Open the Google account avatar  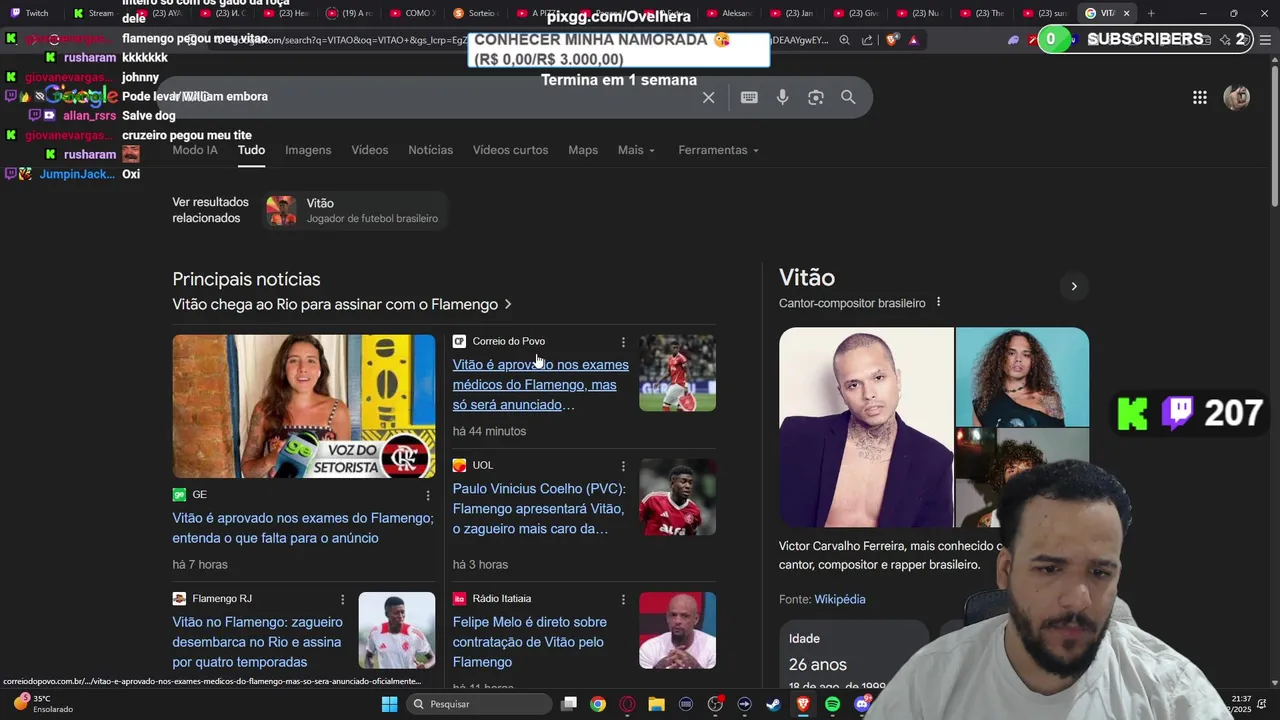coord(1237,97)
